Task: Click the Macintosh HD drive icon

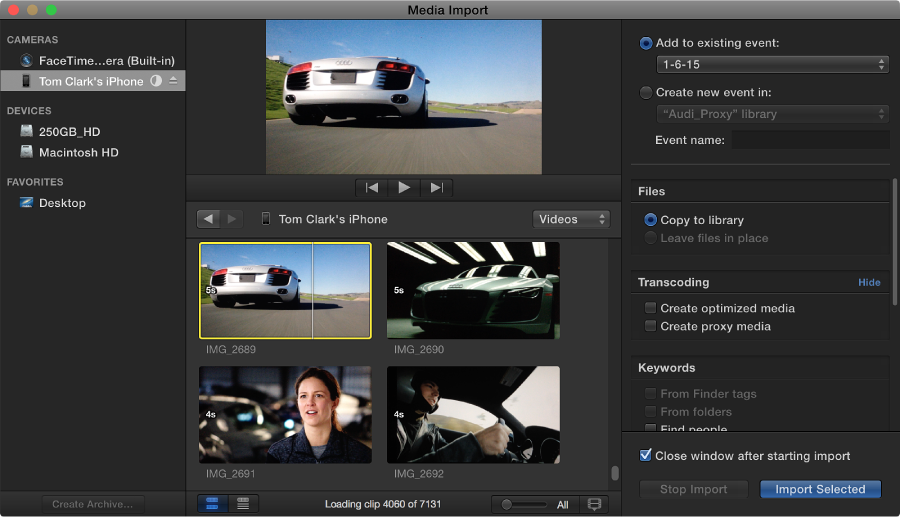Action: [x=26, y=152]
